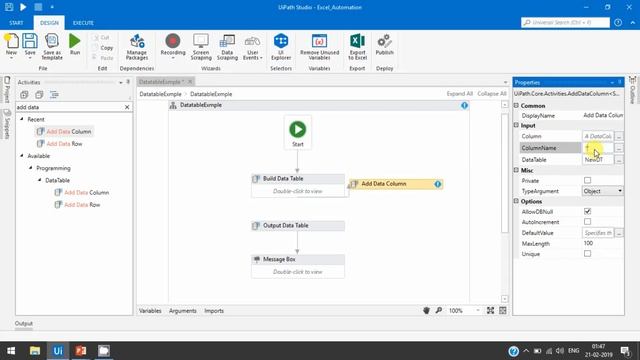Click the designer magnifier search icon
The image size is (640, 360).
439,311
